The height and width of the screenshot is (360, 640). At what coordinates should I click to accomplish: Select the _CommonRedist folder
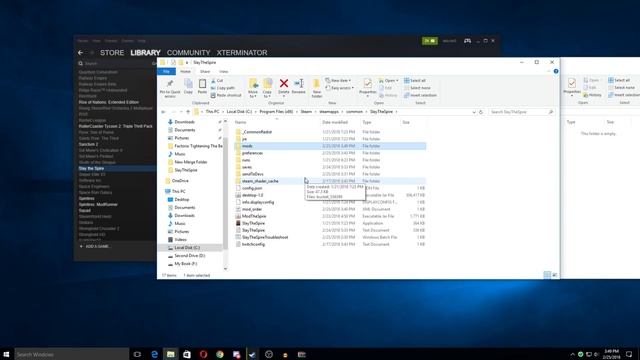coord(331,132)
